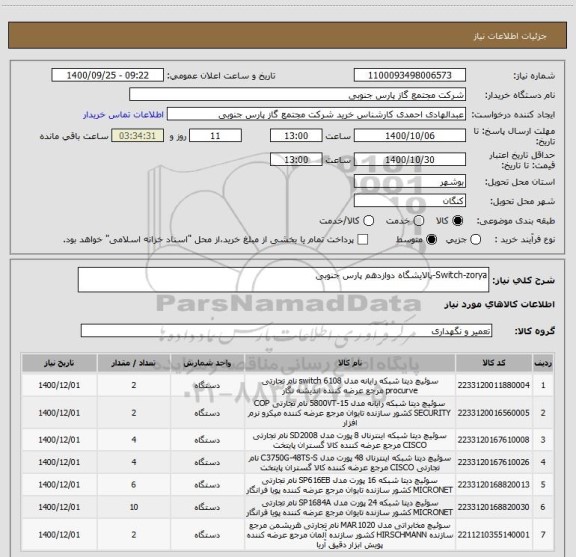Click the تاریخ نیاز column header
This screenshot has height=557, width=576.
59,363
